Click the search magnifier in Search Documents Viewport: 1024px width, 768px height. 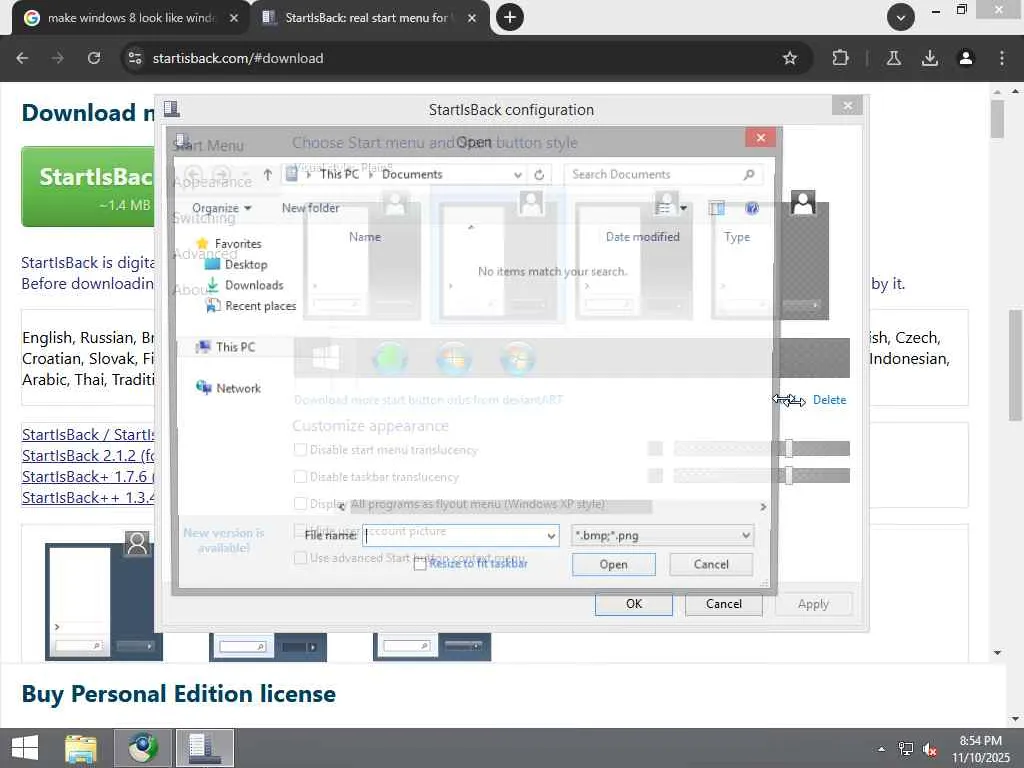pos(749,174)
